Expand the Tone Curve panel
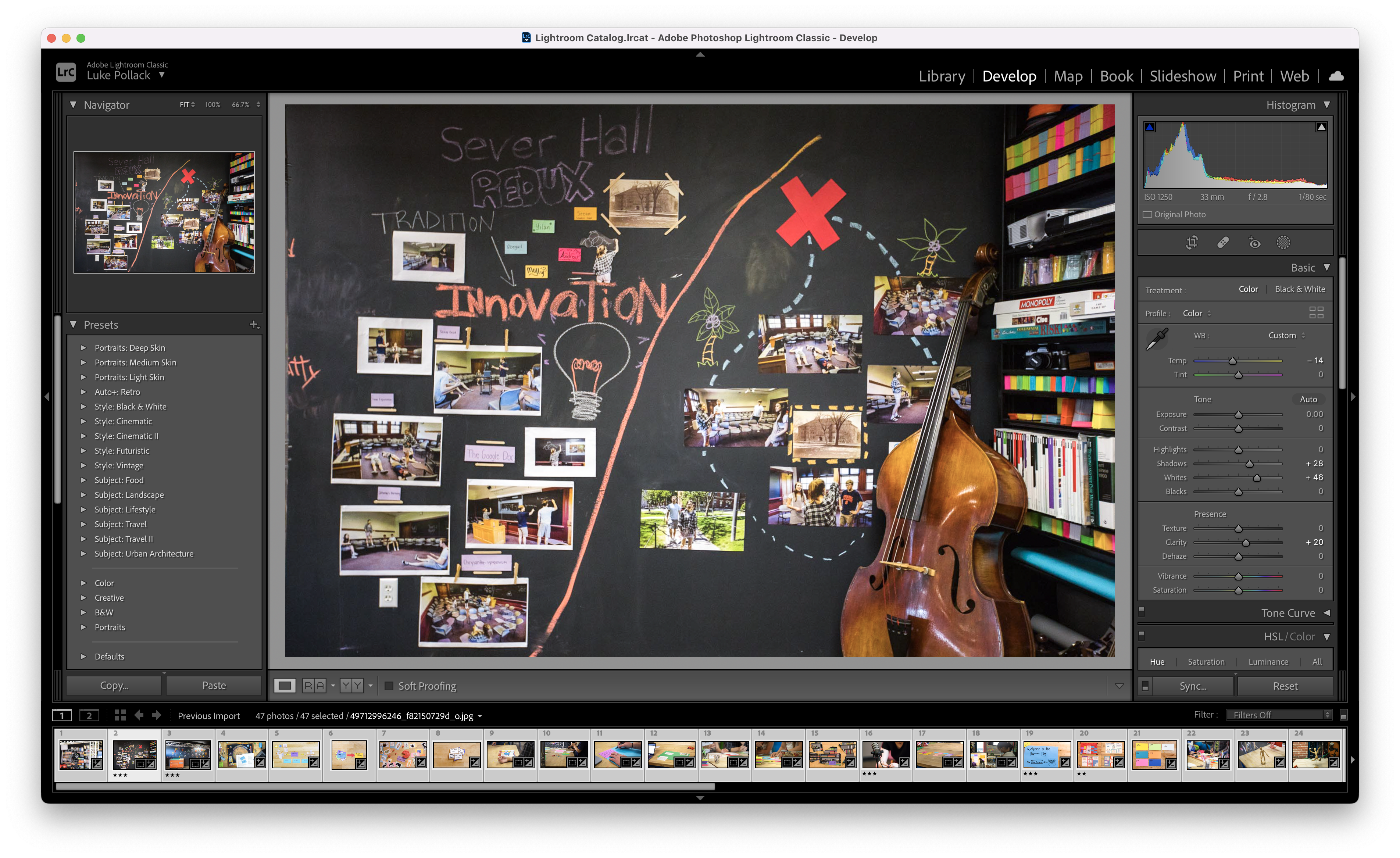Viewport: 1400px width, 858px height. tap(1327, 613)
